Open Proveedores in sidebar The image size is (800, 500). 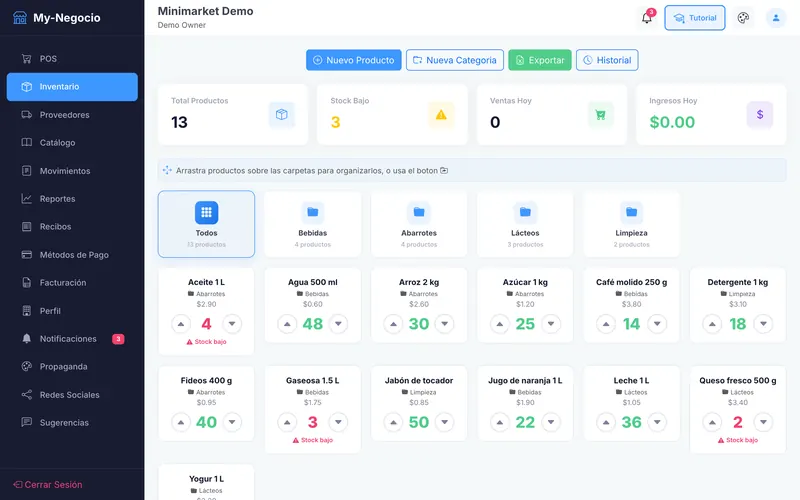tap(72, 115)
